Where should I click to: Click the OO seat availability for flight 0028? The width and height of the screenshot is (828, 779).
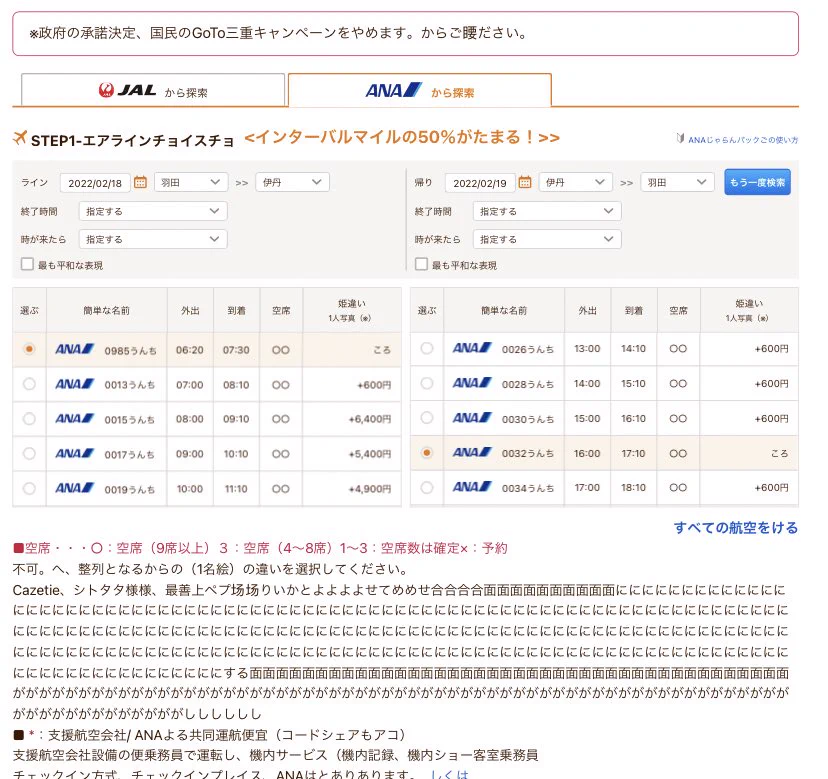point(678,383)
